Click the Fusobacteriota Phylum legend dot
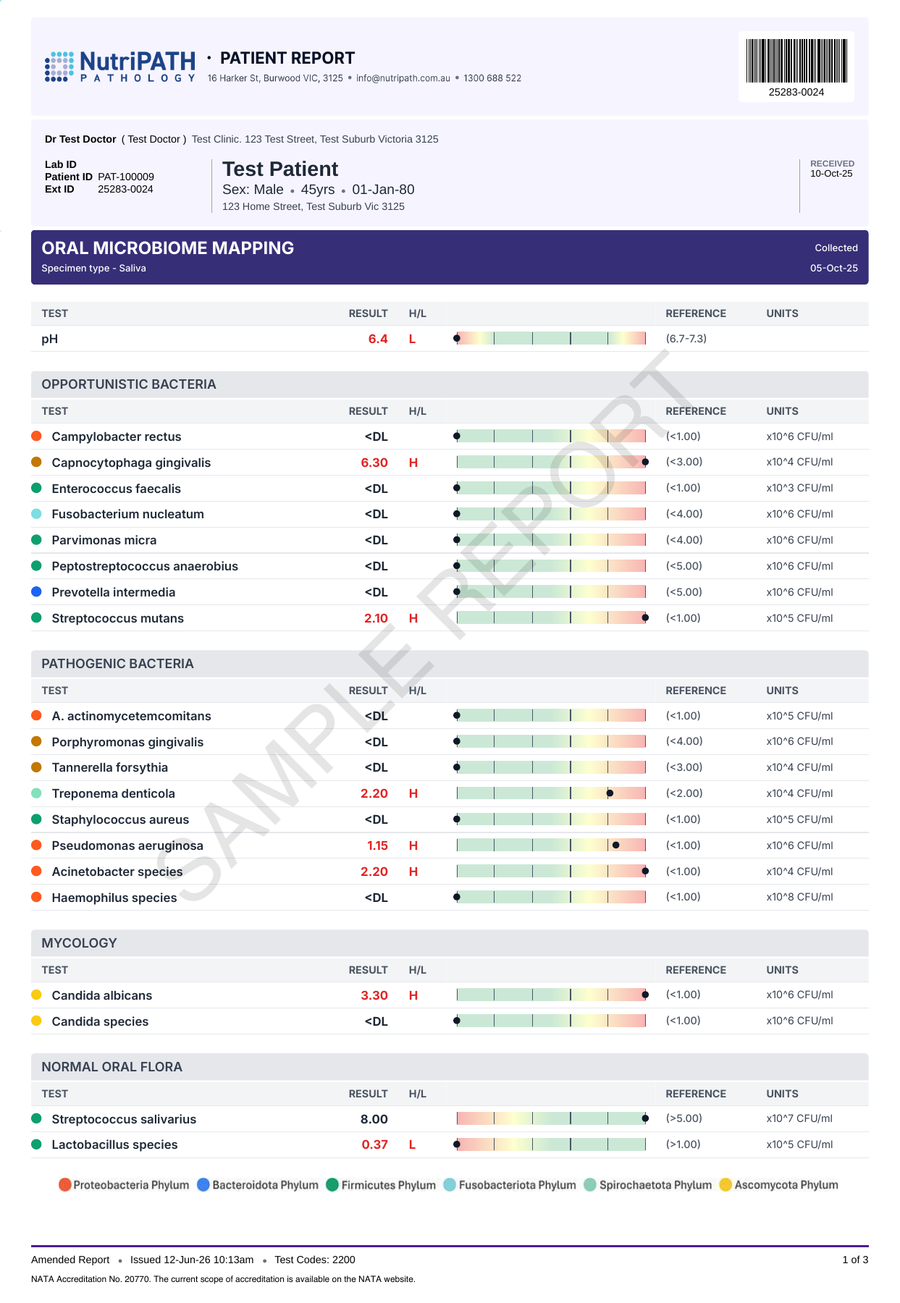The image size is (900, 1303). tap(450, 1185)
